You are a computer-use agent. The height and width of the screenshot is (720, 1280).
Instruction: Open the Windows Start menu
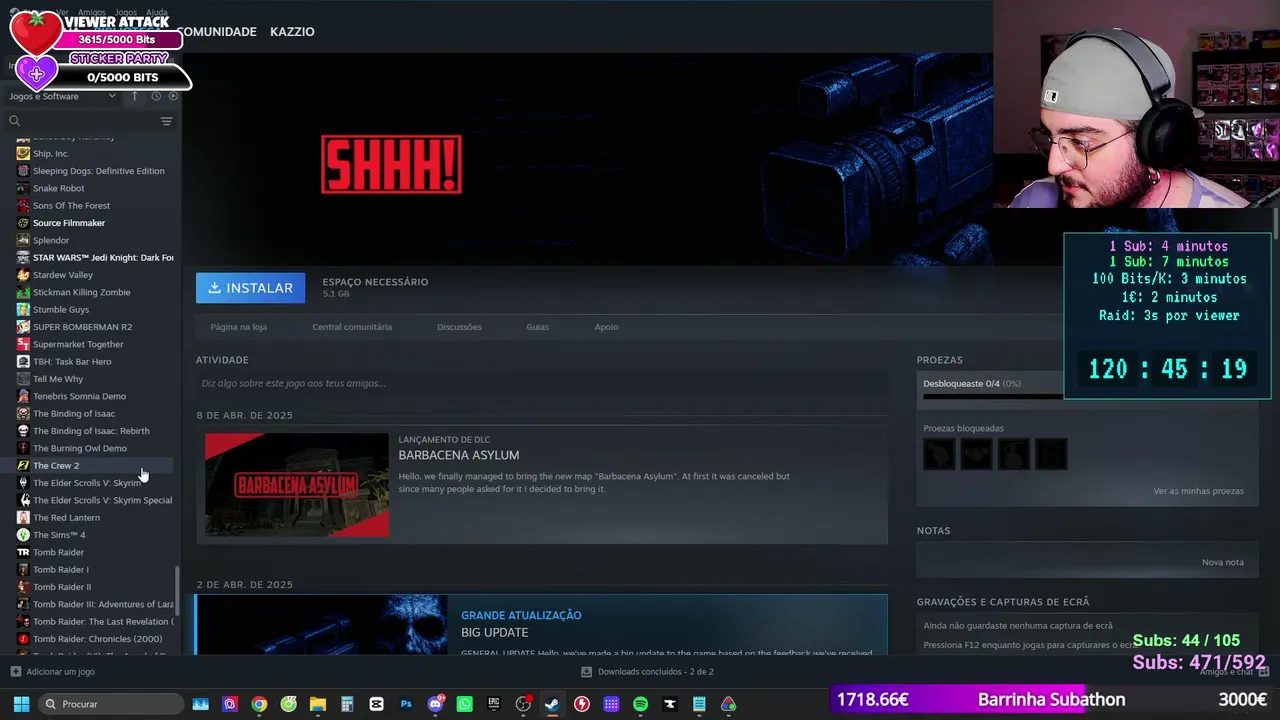tap(21, 704)
